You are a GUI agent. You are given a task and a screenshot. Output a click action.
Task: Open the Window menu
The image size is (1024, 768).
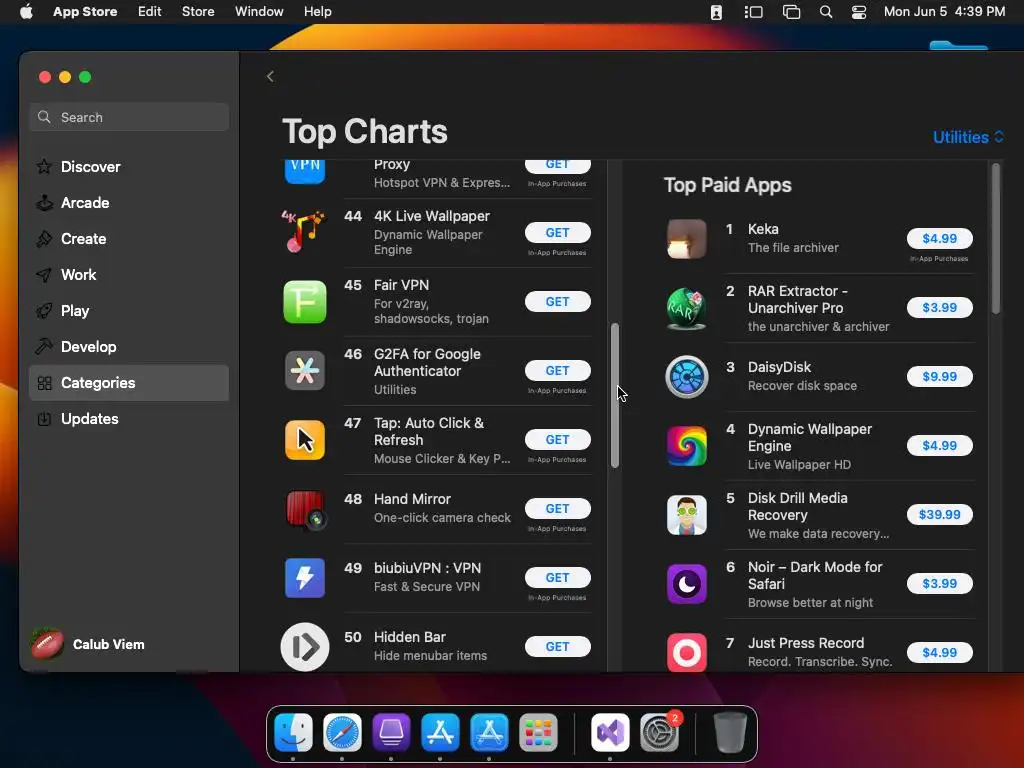pos(259,12)
